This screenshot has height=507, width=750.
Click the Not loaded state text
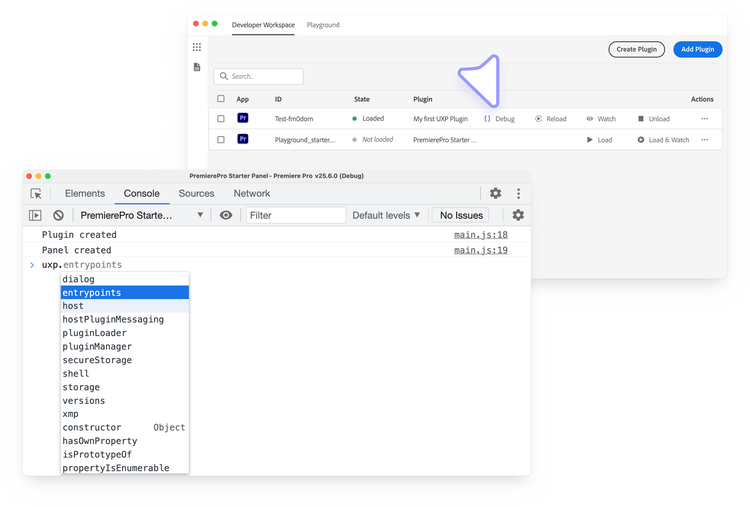pyautogui.click(x=377, y=140)
